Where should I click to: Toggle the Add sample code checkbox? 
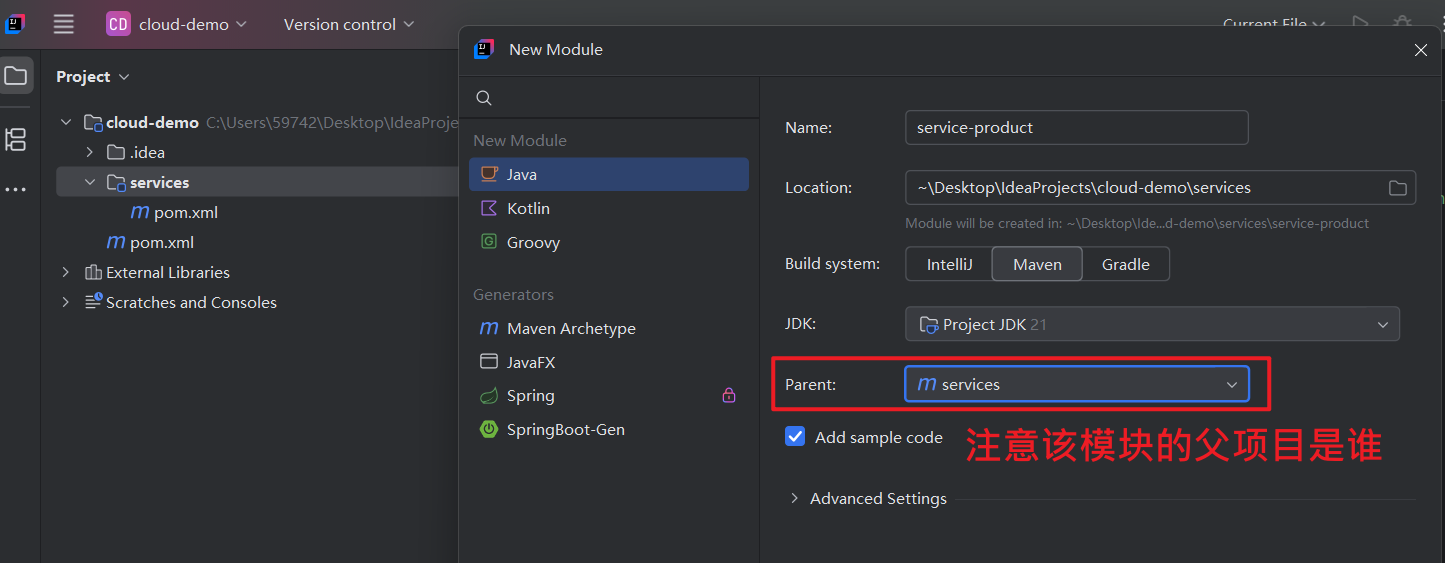(x=795, y=437)
